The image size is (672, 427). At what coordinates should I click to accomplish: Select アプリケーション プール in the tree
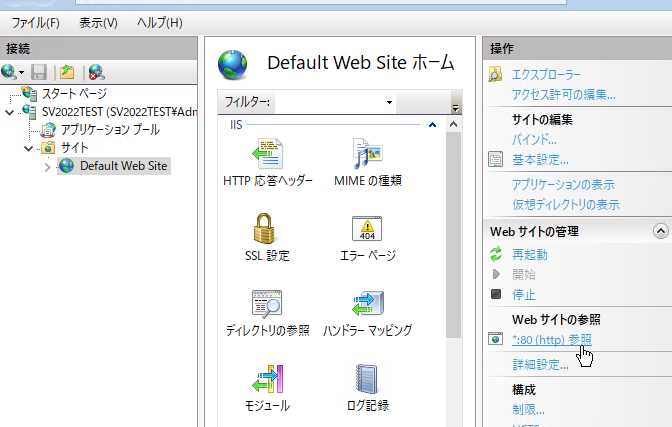[110, 129]
